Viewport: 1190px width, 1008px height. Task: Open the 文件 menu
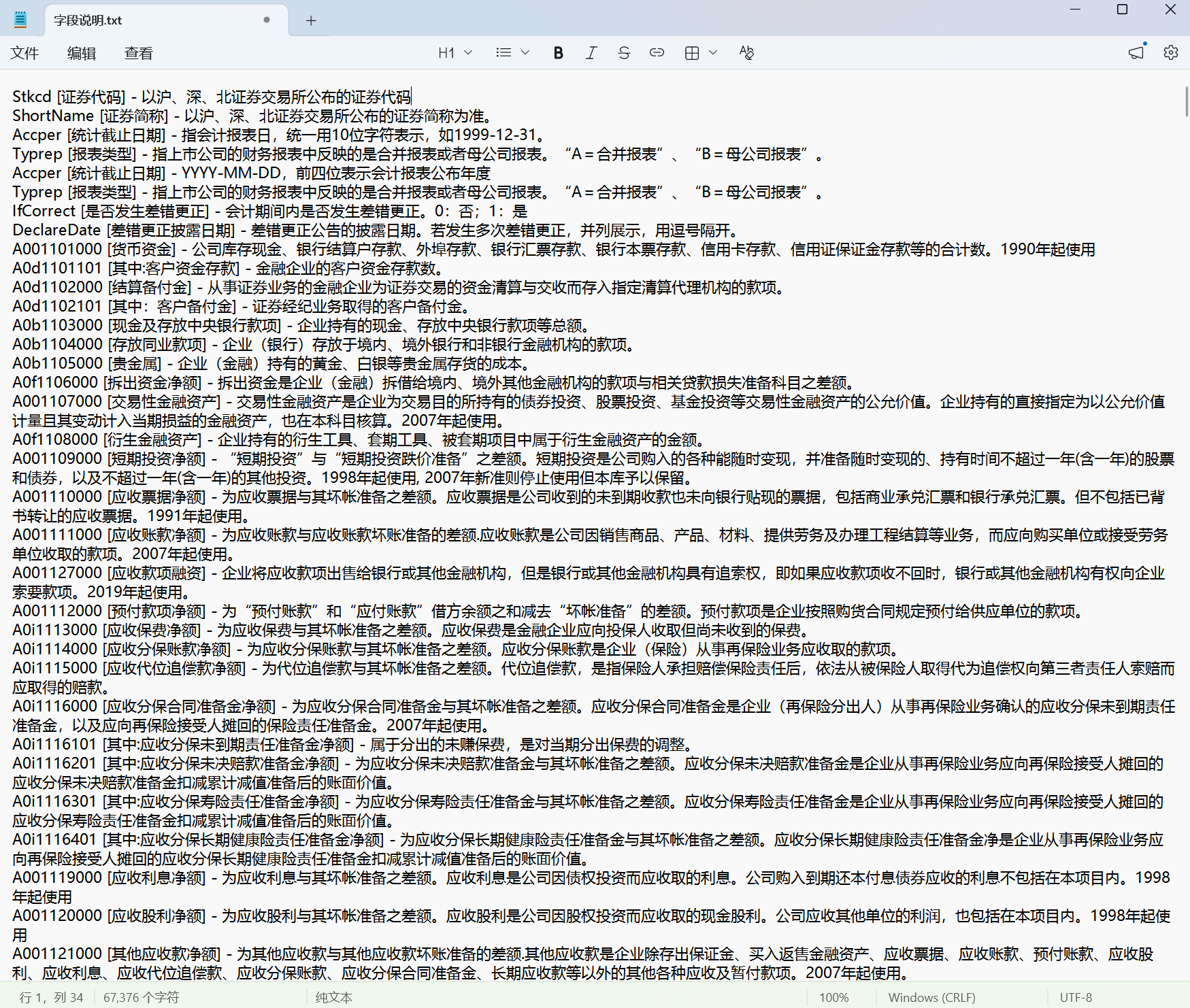click(x=24, y=53)
